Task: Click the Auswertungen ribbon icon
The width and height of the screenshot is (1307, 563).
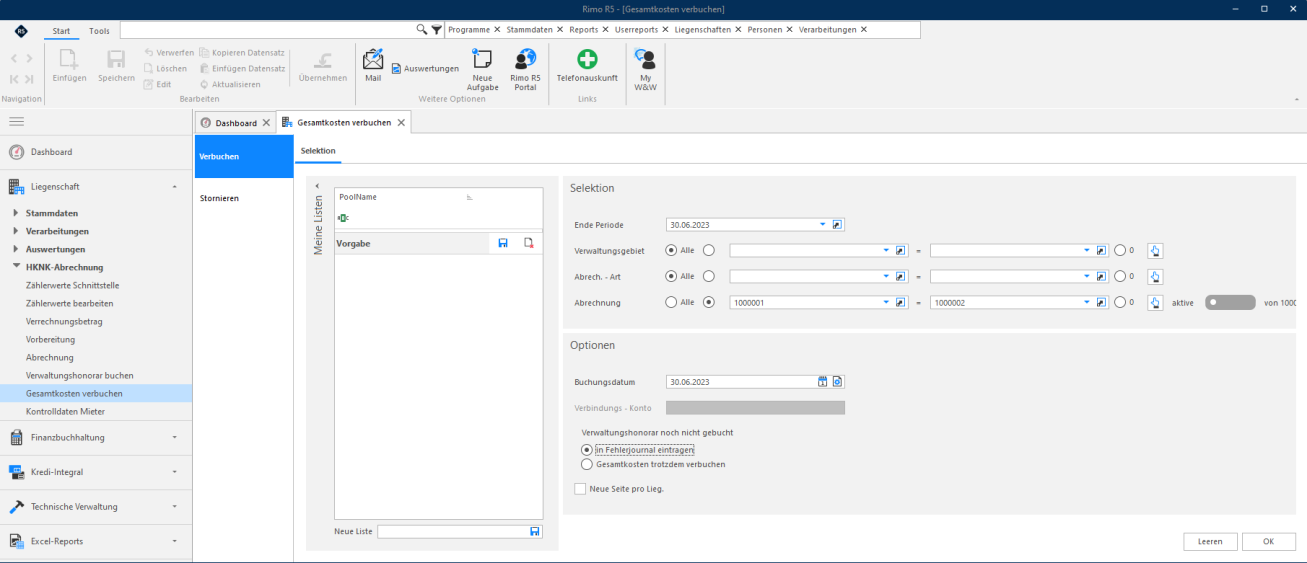Action: point(425,69)
